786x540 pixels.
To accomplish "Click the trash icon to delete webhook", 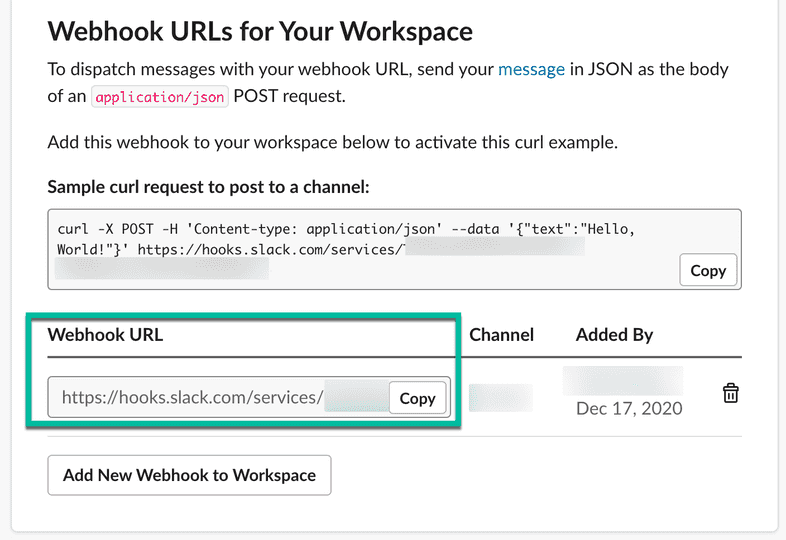I will click(730, 394).
